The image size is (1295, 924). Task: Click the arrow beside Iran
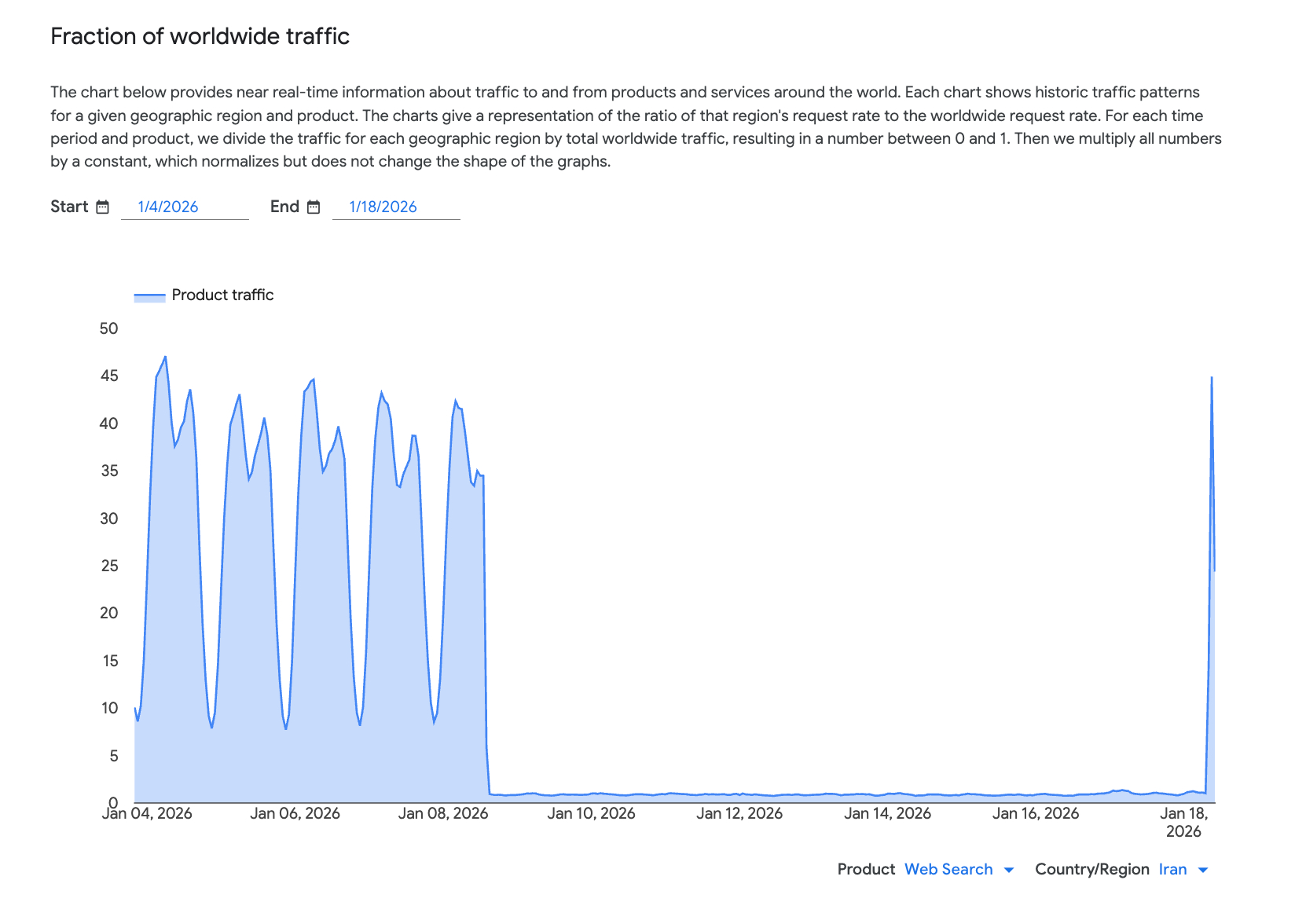[1202, 870]
